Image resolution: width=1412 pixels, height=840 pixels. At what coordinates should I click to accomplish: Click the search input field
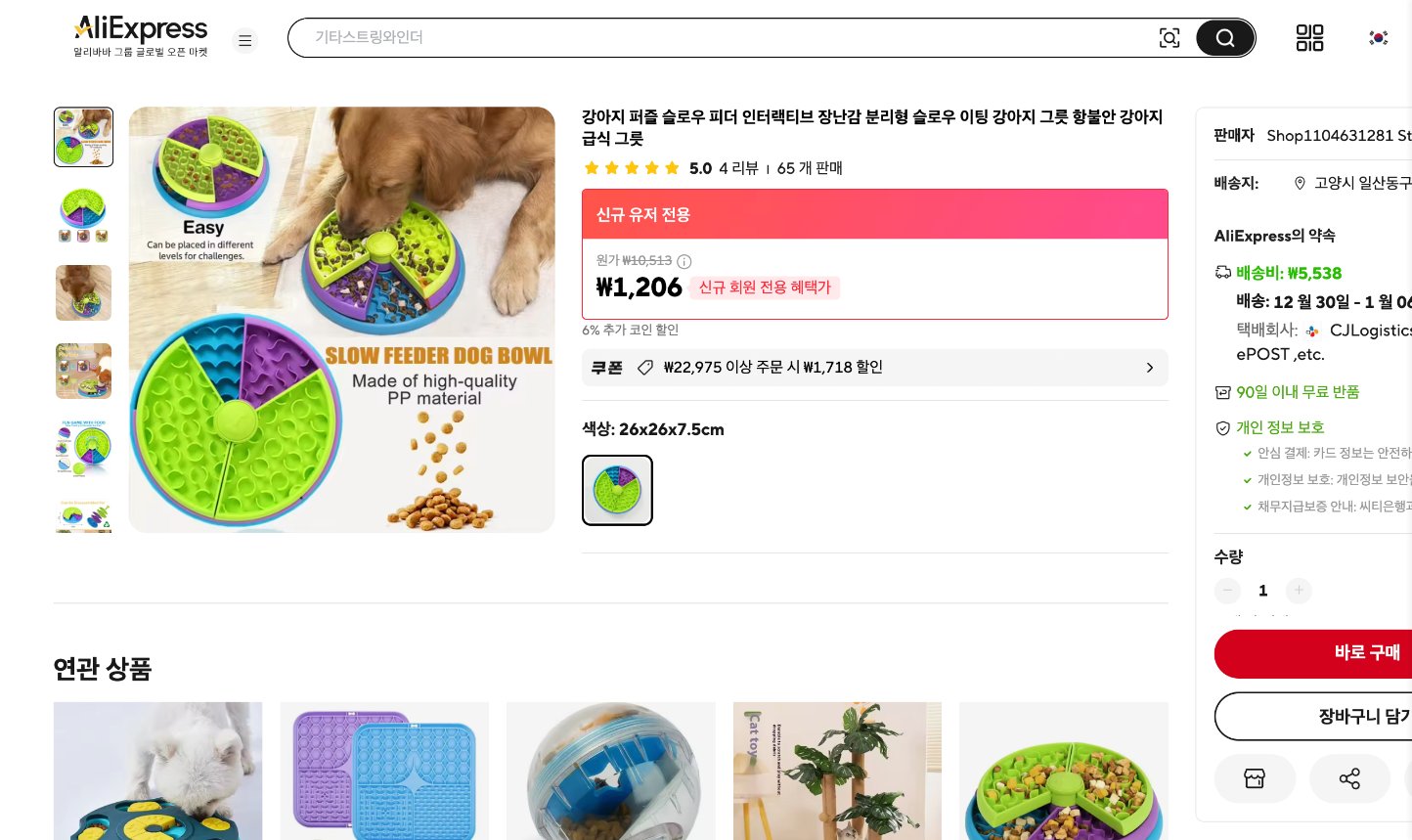(x=684, y=37)
